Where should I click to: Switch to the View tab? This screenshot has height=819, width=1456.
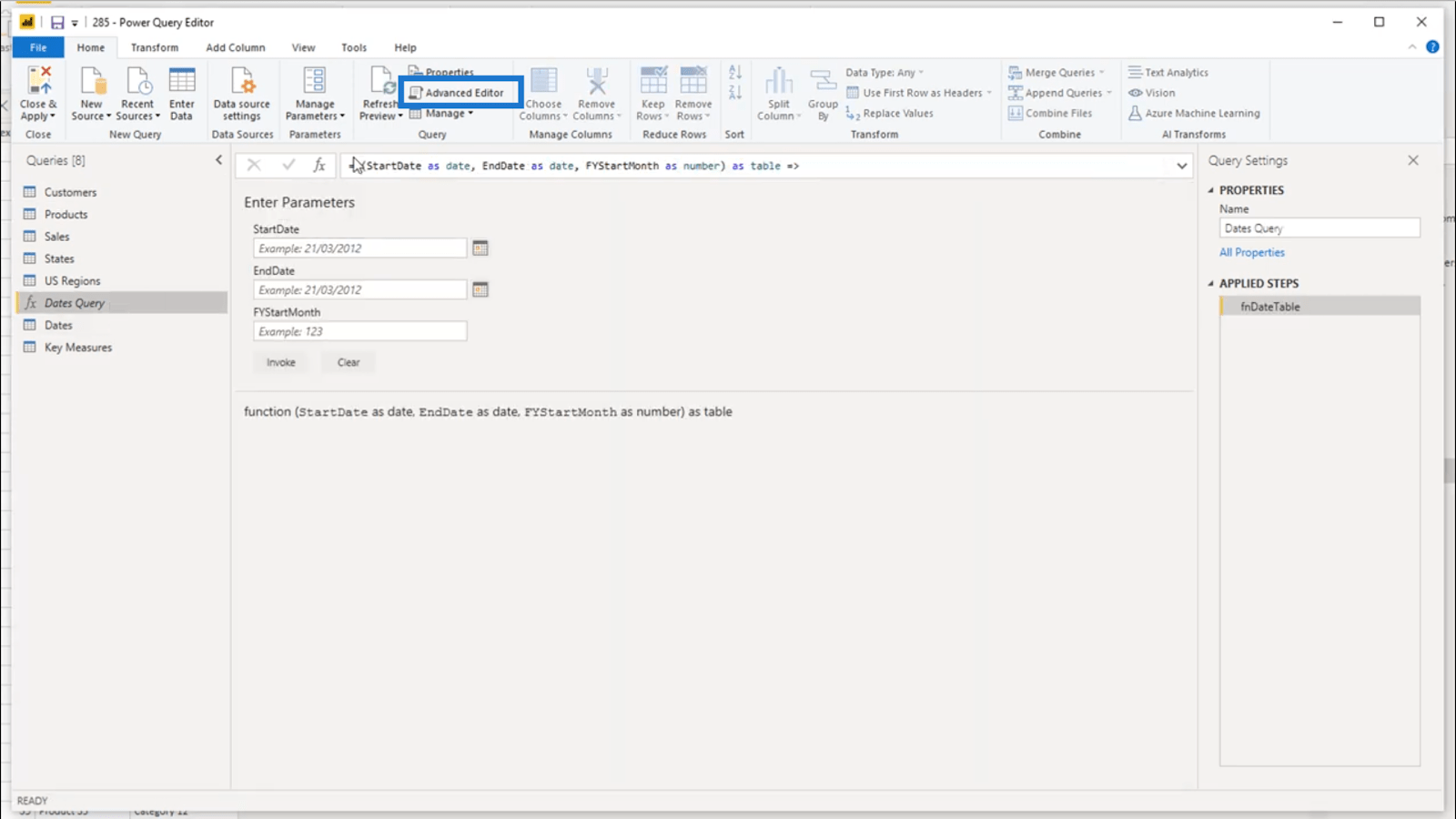coord(303,47)
